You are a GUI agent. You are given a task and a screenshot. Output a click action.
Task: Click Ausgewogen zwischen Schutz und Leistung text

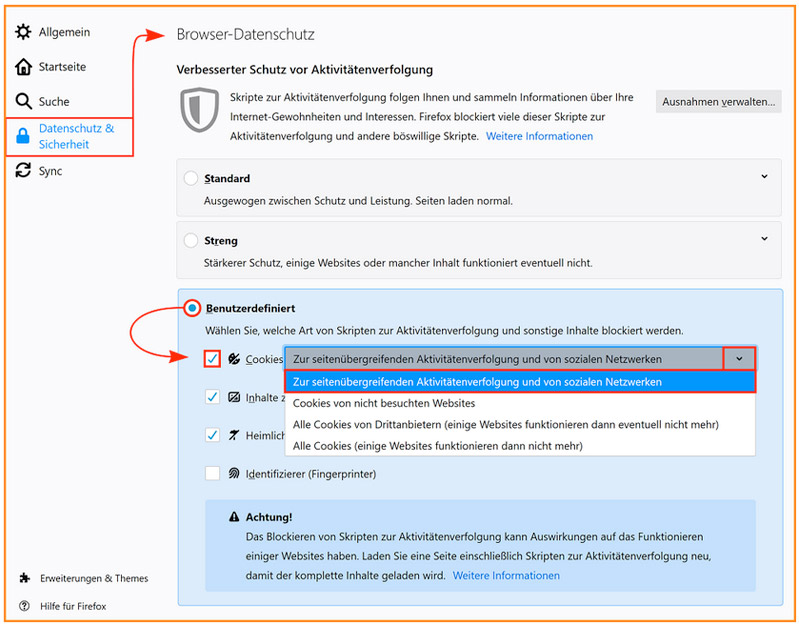pyautogui.click(x=358, y=201)
